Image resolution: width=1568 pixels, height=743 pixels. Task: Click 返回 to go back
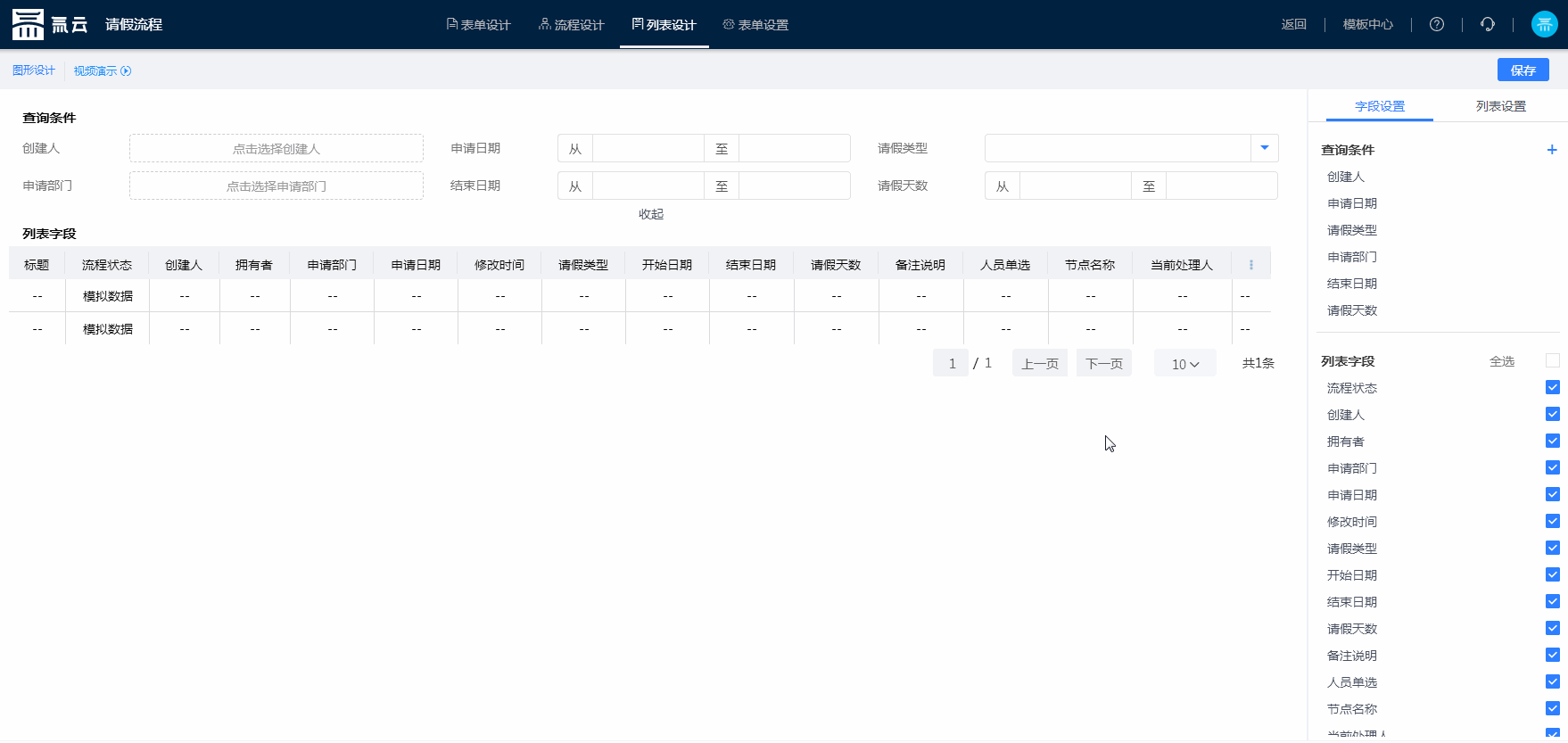click(x=1294, y=24)
